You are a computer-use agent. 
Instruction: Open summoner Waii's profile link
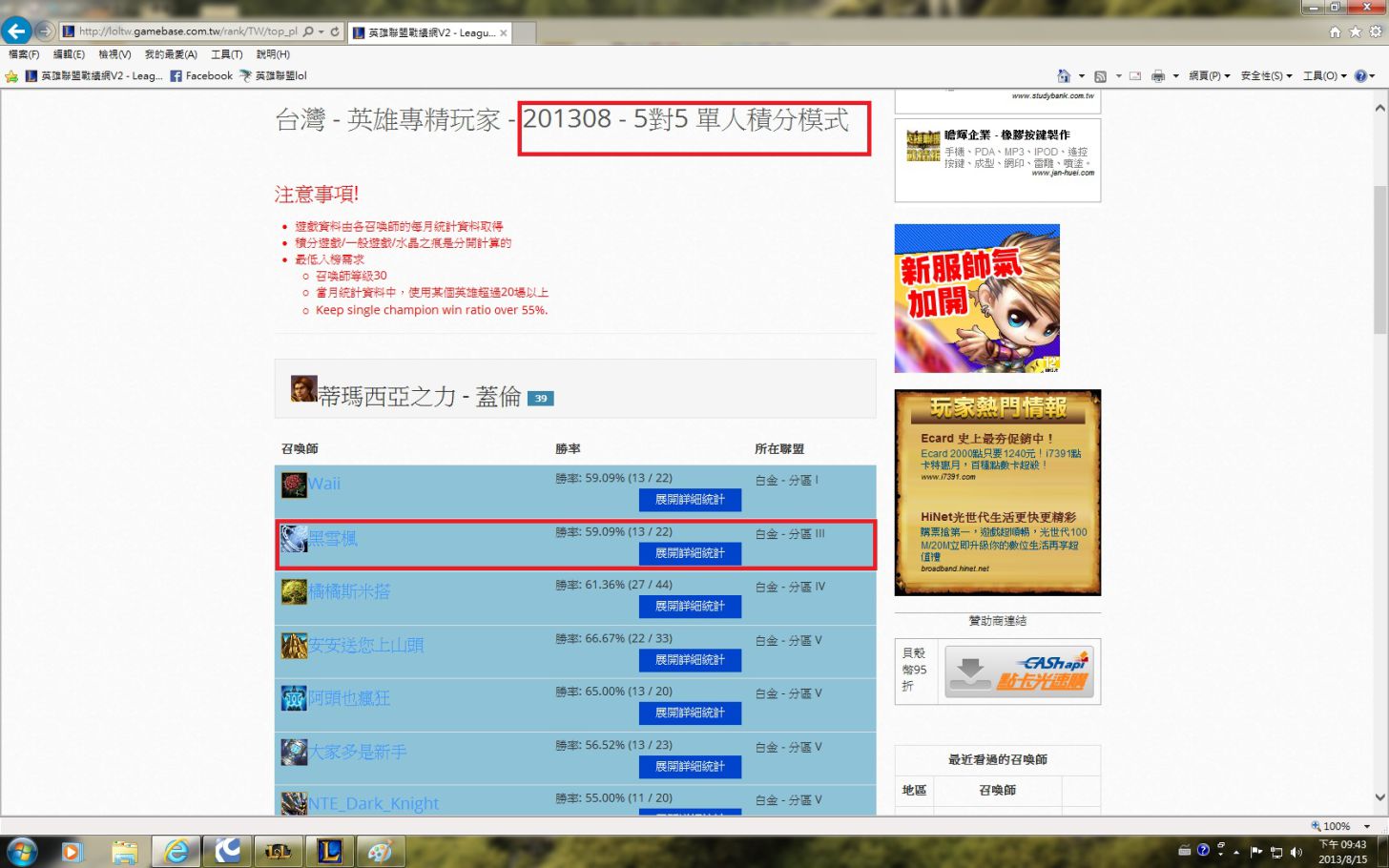(x=324, y=484)
